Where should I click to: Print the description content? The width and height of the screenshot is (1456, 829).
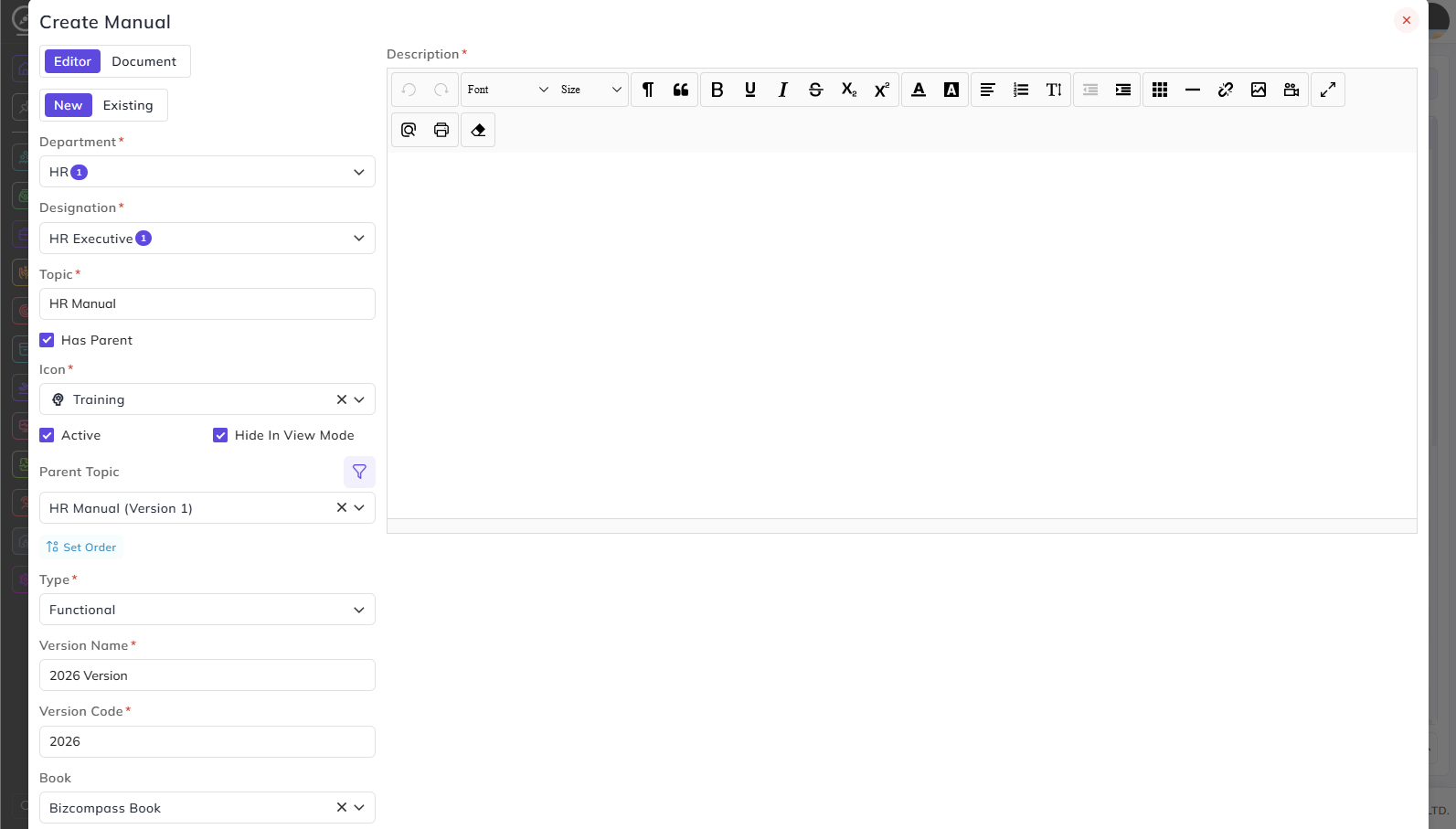click(x=441, y=130)
